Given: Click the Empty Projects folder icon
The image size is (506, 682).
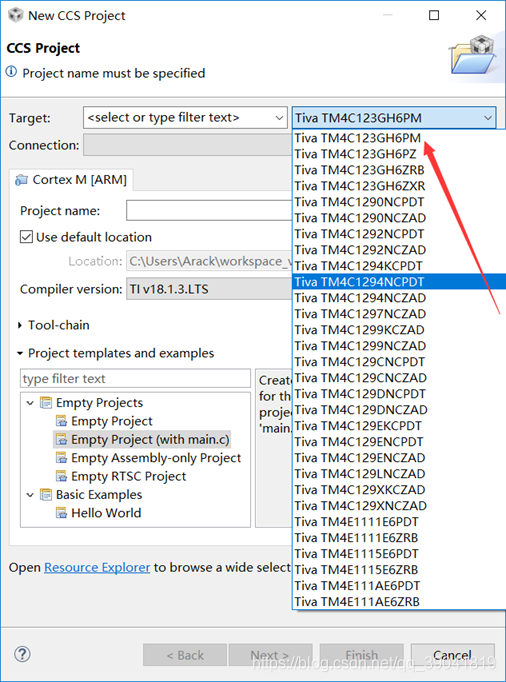Looking at the screenshot, I should tap(46, 403).
